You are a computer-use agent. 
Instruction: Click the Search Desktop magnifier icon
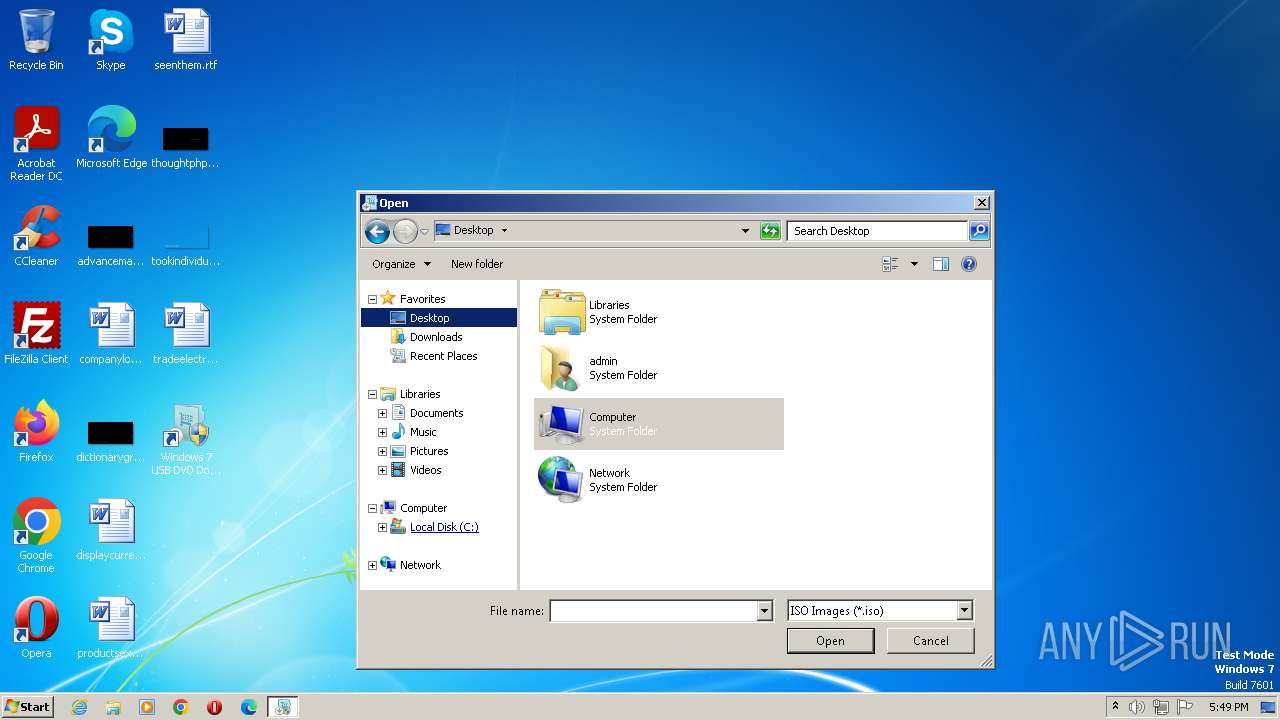(979, 231)
